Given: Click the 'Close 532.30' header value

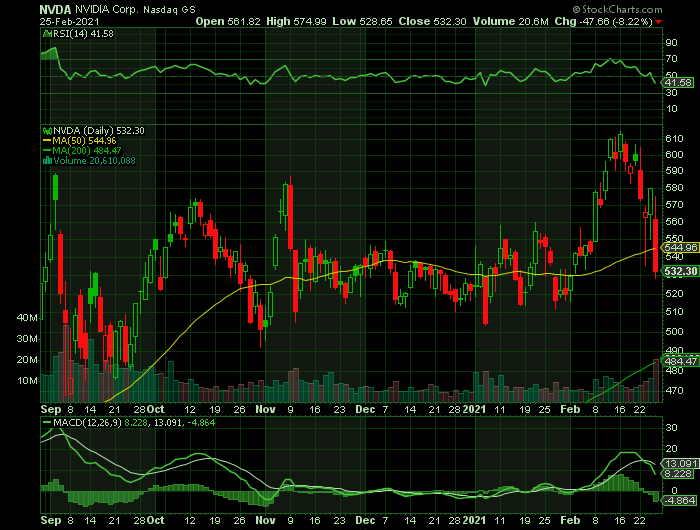Looking at the screenshot, I should tap(432, 21).
